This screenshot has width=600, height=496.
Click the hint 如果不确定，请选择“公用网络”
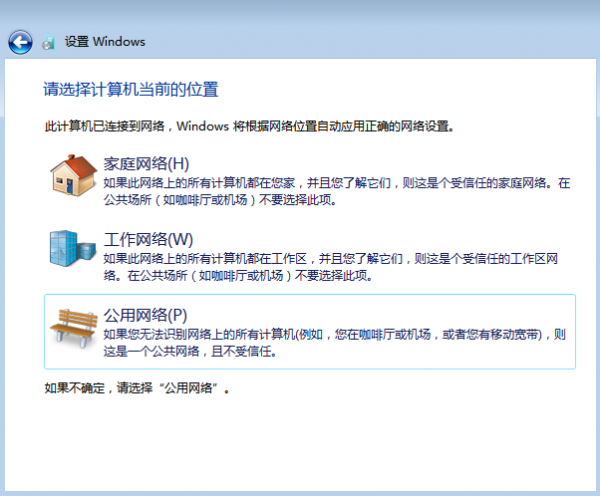click(137, 388)
